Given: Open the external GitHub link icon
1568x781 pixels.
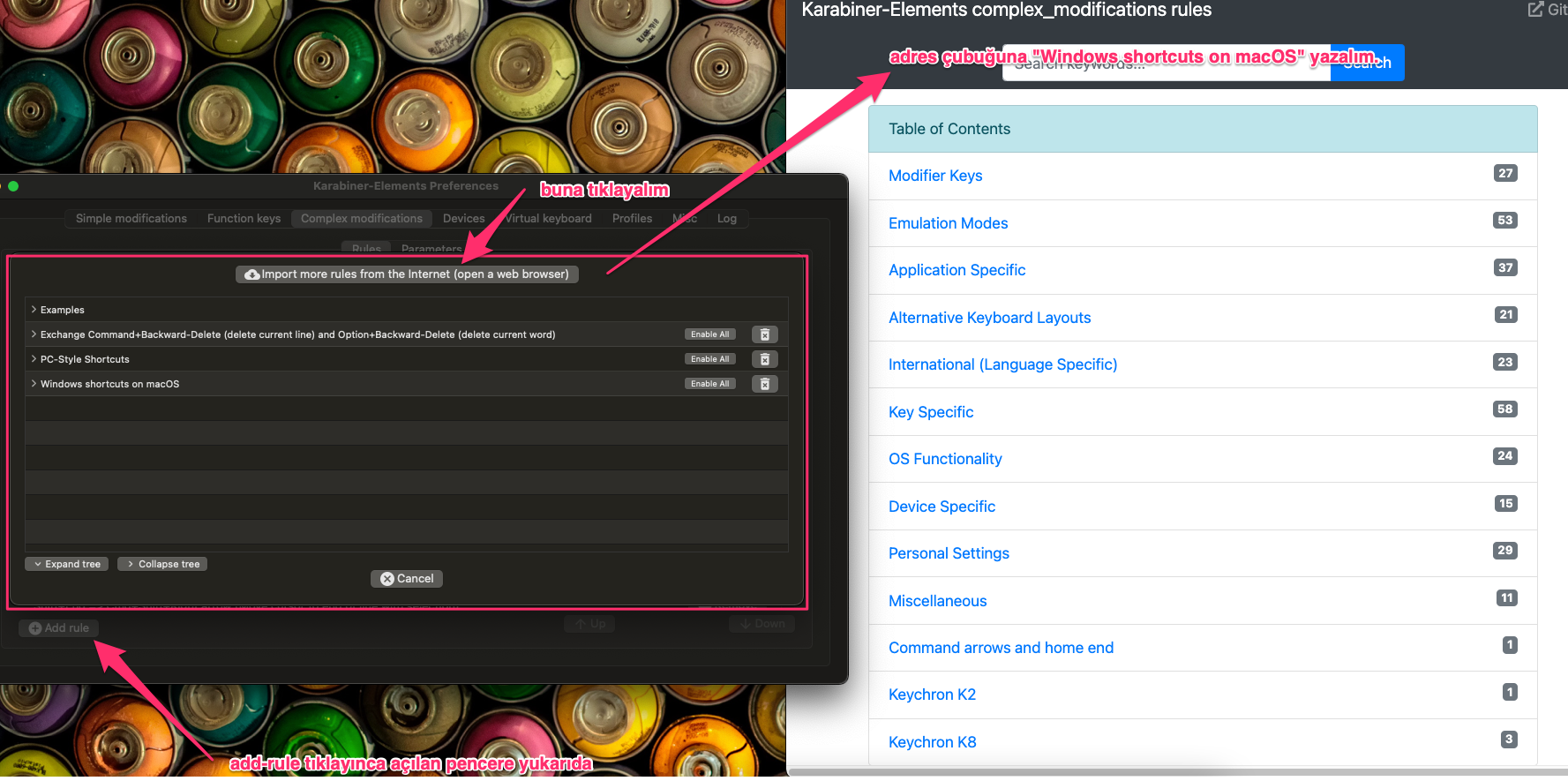Looking at the screenshot, I should [x=1536, y=9].
